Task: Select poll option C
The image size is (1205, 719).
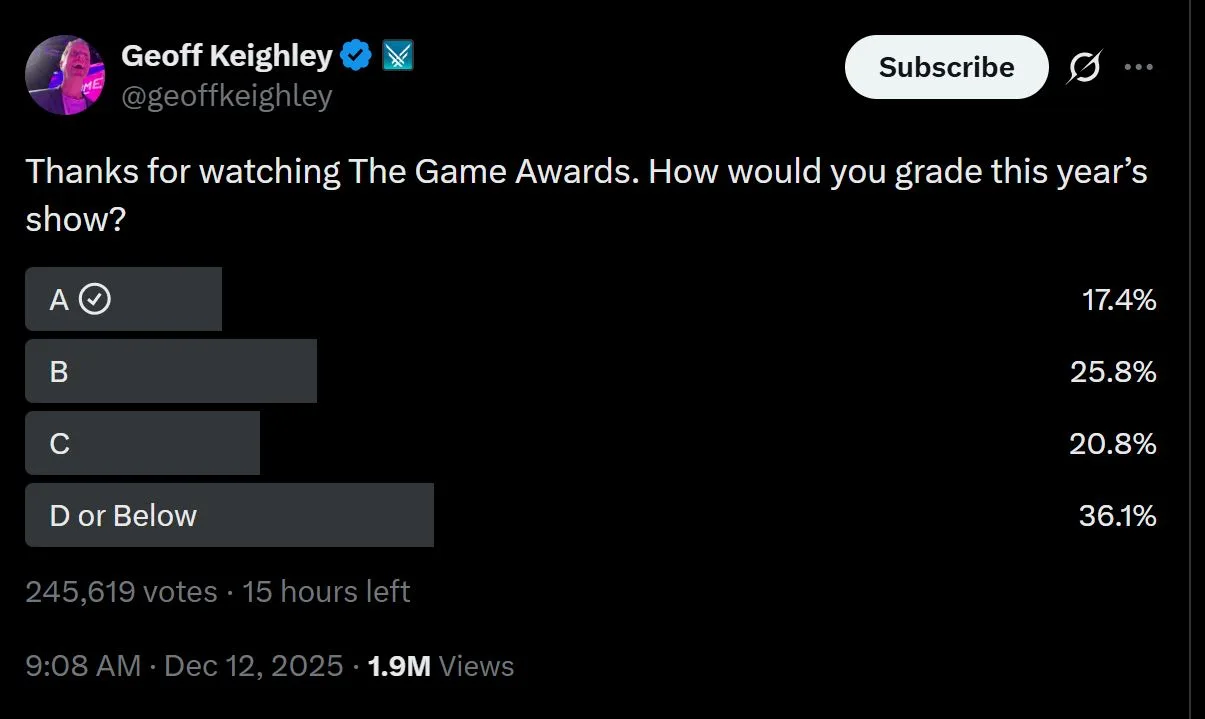Action: pyautogui.click(x=140, y=443)
